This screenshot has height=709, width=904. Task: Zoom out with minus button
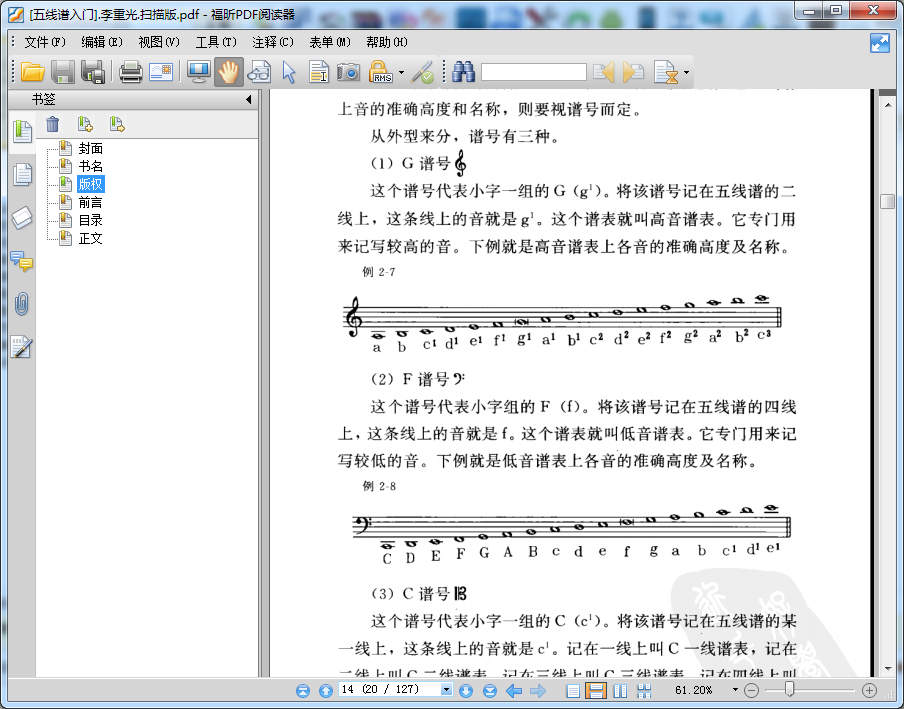pyautogui.click(x=751, y=690)
